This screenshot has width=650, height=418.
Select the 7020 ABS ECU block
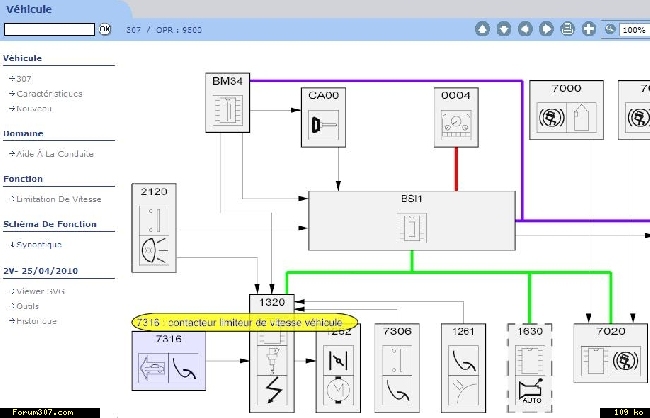(611, 353)
